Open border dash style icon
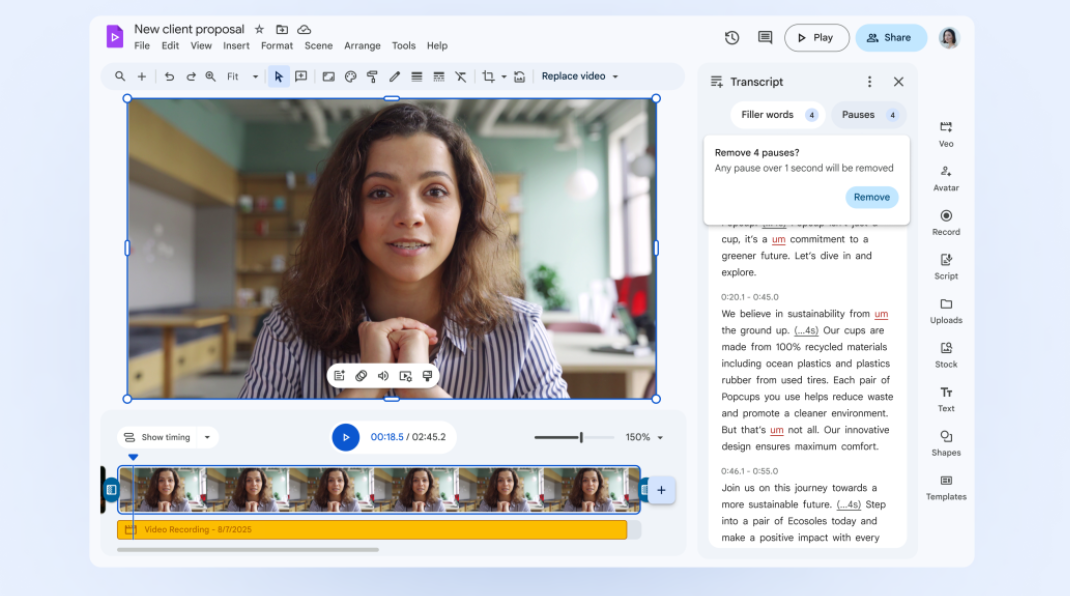The width and height of the screenshot is (1070, 596). coord(439,76)
